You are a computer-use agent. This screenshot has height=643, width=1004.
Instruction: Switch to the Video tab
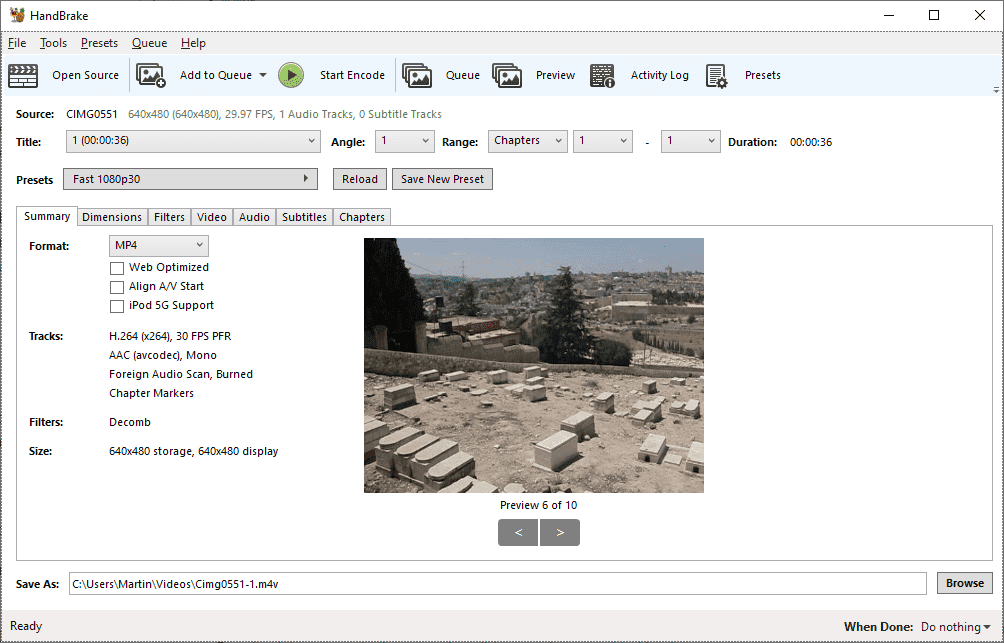tap(212, 217)
